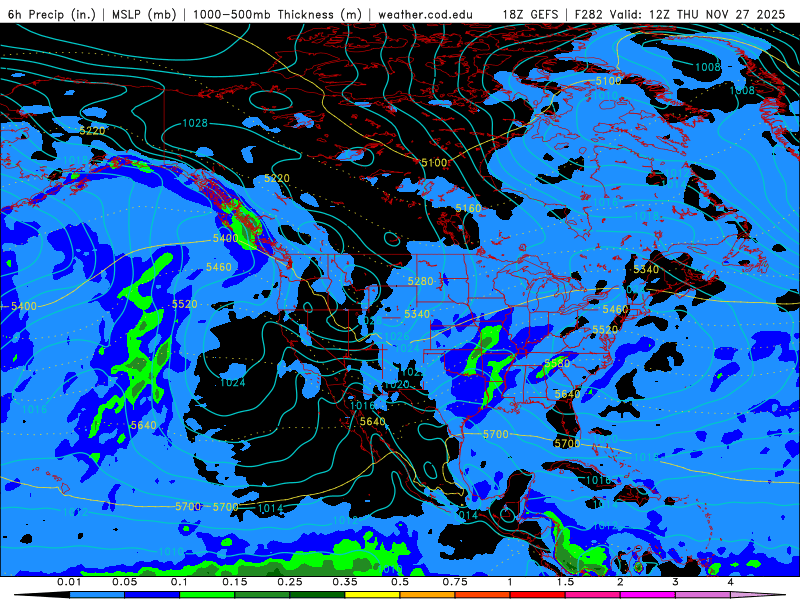Select the light blue 0.01–0.05 legend swatch

click(97, 595)
